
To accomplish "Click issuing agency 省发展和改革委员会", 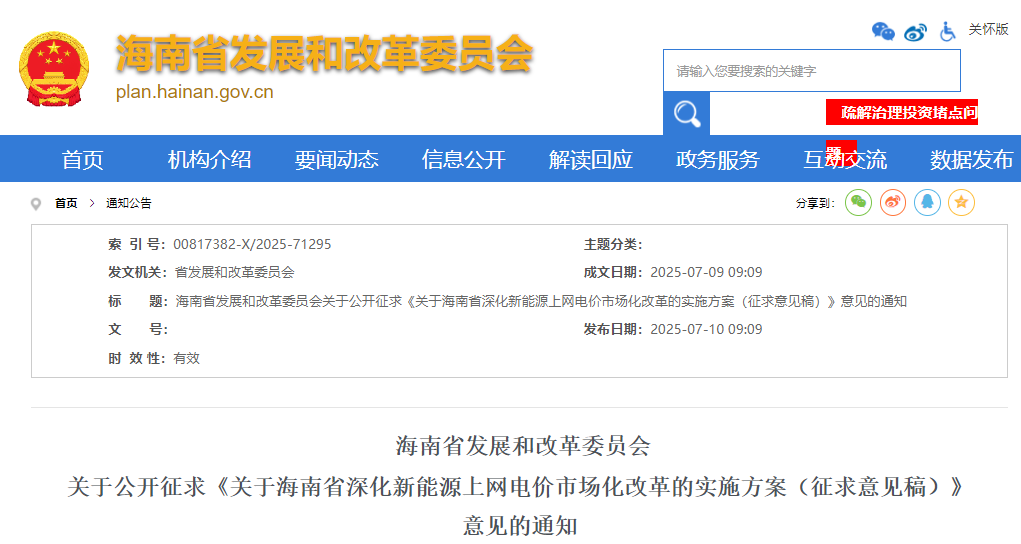I will pyautogui.click(x=234, y=272).
